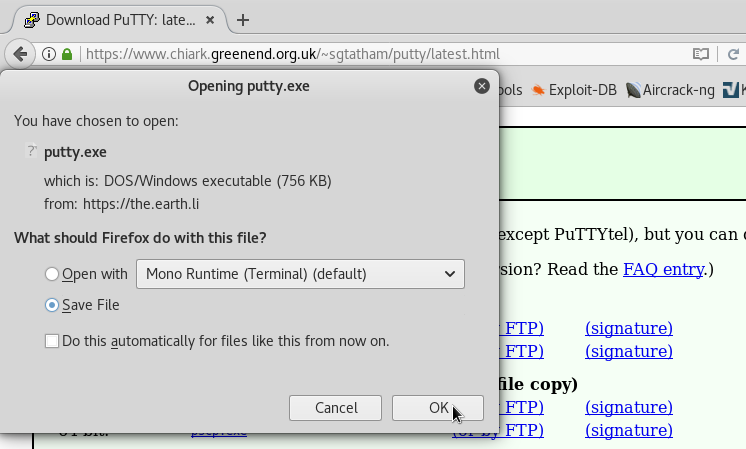This screenshot has height=449, width=746.
Task: Reload the page with the refresh icon
Action: (733, 54)
